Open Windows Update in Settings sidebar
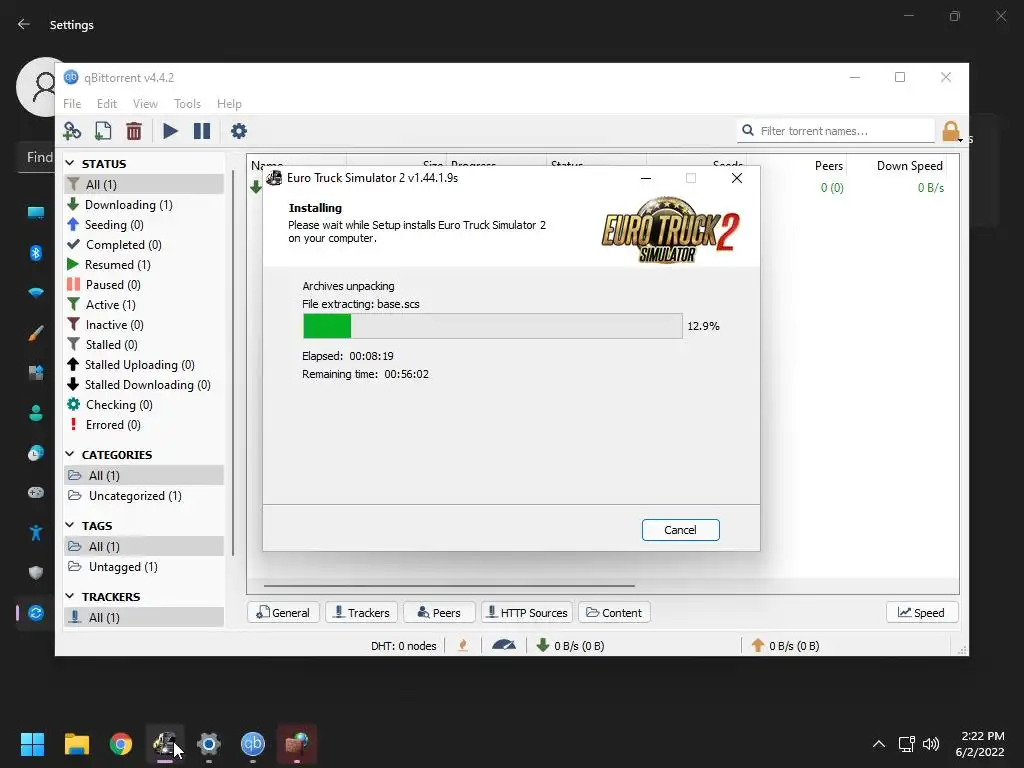The image size is (1024, 768). click(36, 613)
